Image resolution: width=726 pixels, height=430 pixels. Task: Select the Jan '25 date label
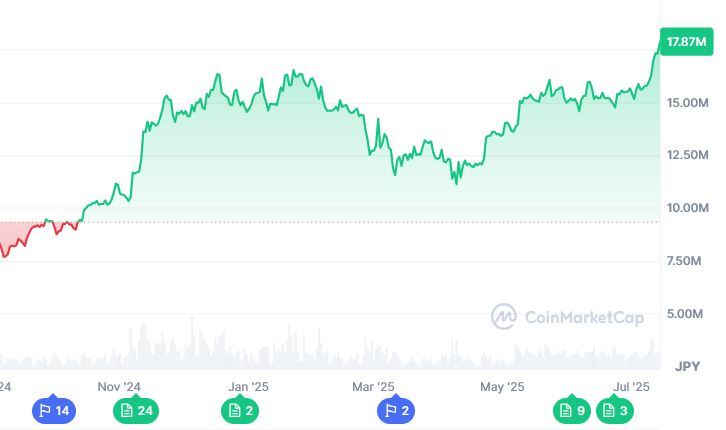coord(248,387)
